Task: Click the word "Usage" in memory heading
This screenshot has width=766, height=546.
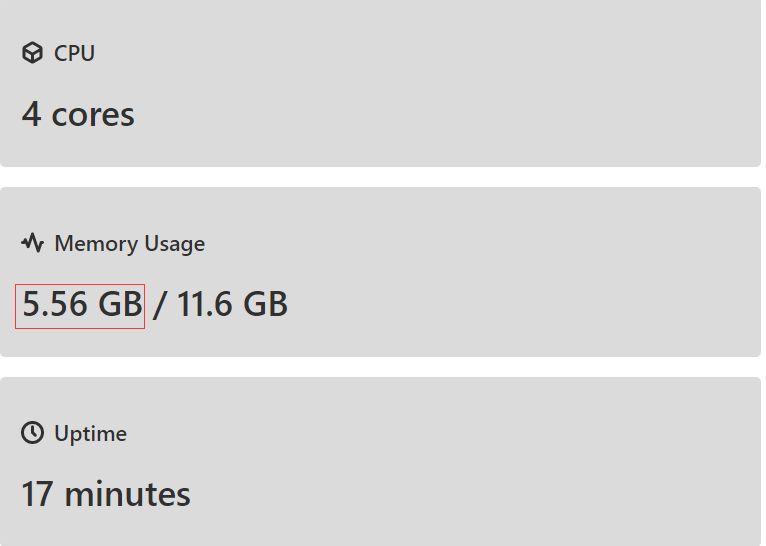Action: [174, 244]
